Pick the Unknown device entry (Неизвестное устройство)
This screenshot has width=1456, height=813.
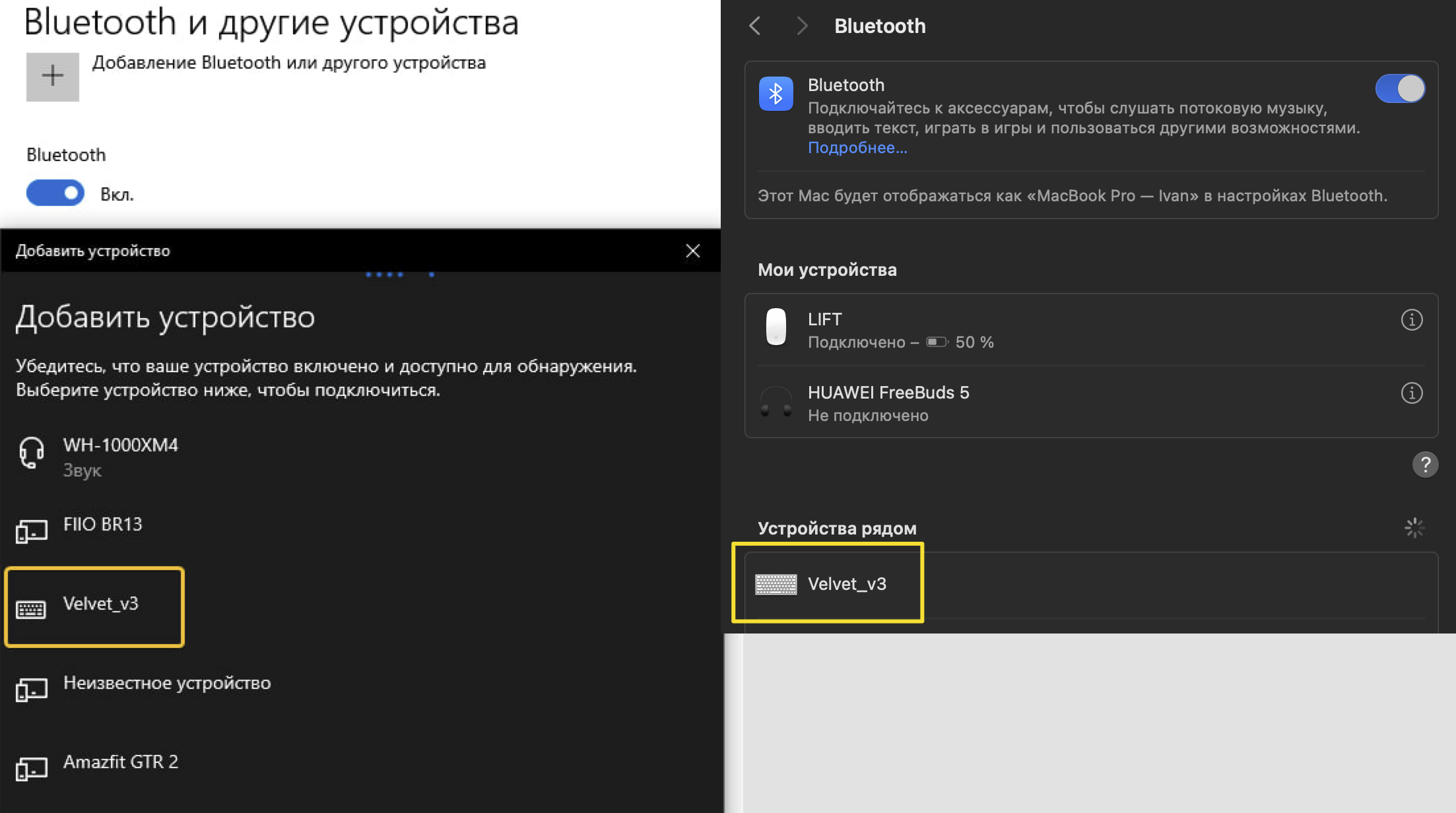pyautogui.click(x=166, y=684)
